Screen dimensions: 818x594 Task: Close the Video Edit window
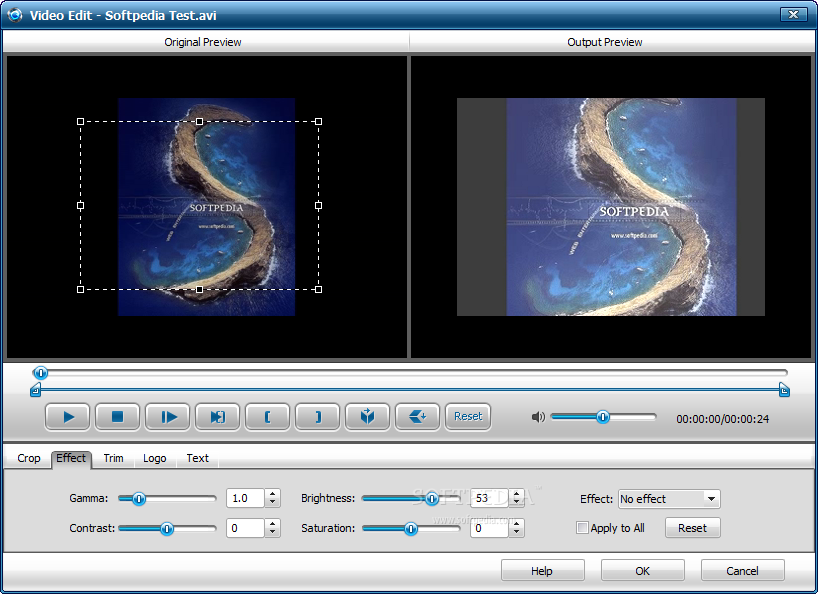click(793, 15)
